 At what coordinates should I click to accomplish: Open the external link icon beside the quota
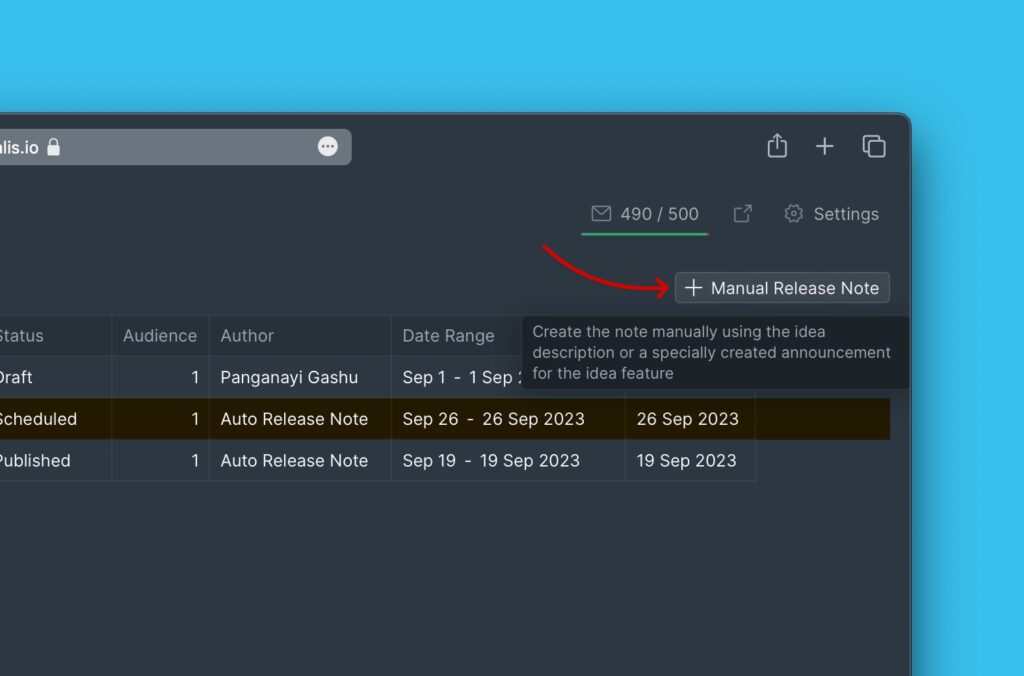pos(742,213)
